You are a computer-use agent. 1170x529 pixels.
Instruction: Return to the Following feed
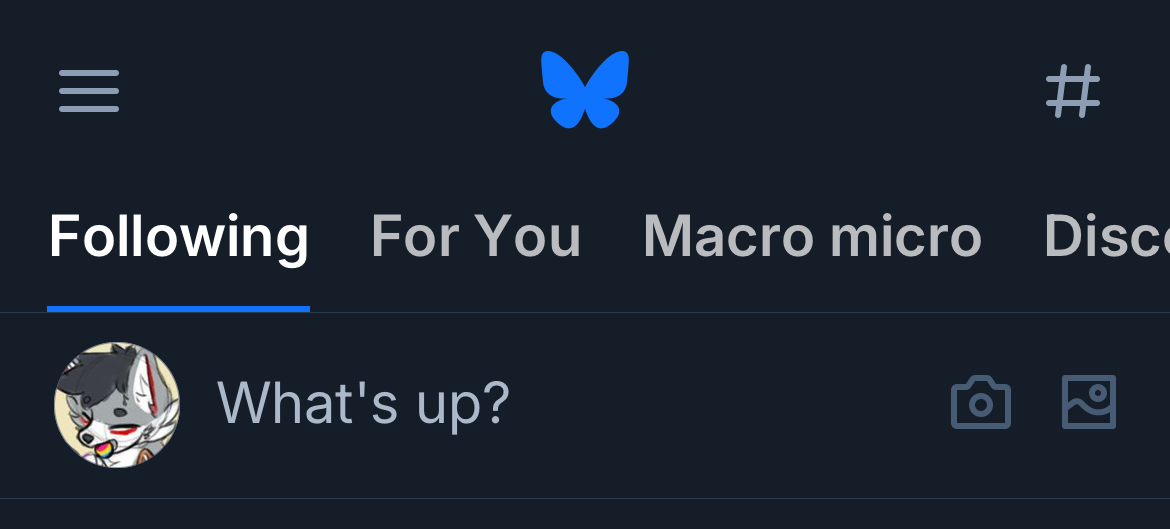click(x=179, y=237)
